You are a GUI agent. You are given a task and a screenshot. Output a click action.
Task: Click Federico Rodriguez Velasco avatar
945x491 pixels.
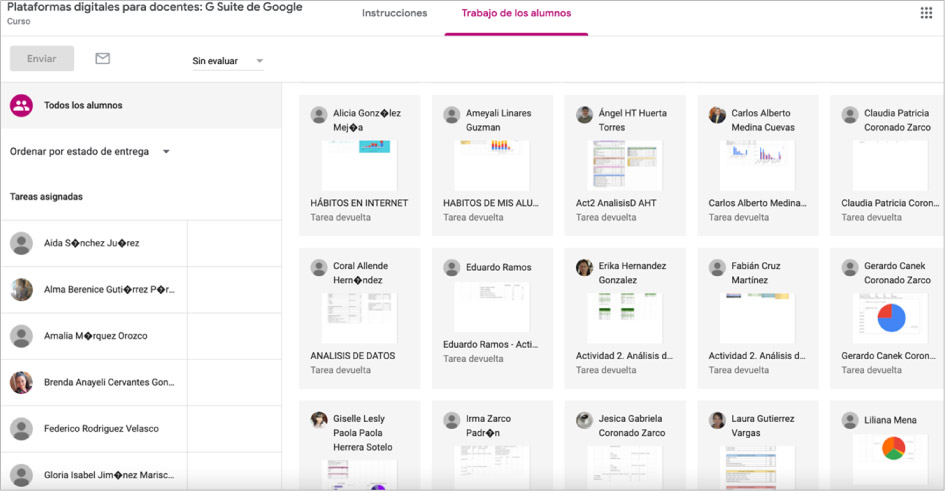coord(21,429)
